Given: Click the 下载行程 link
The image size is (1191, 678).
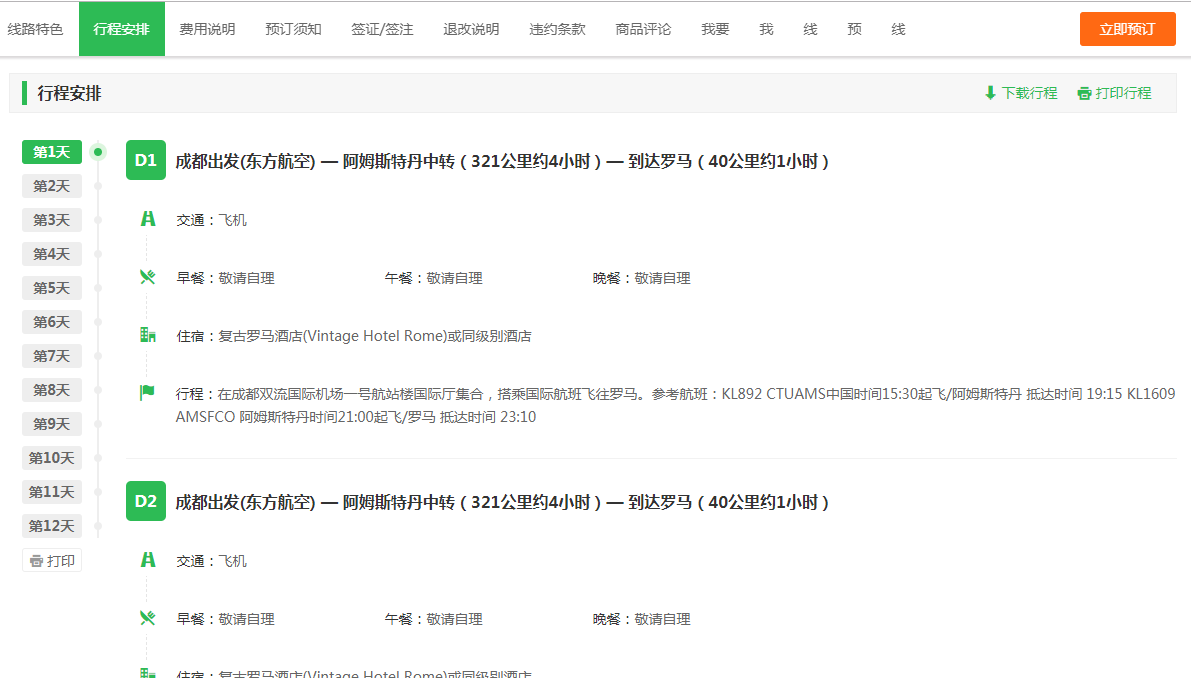Looking at the screenshot, I should [x=1029, y=93].
